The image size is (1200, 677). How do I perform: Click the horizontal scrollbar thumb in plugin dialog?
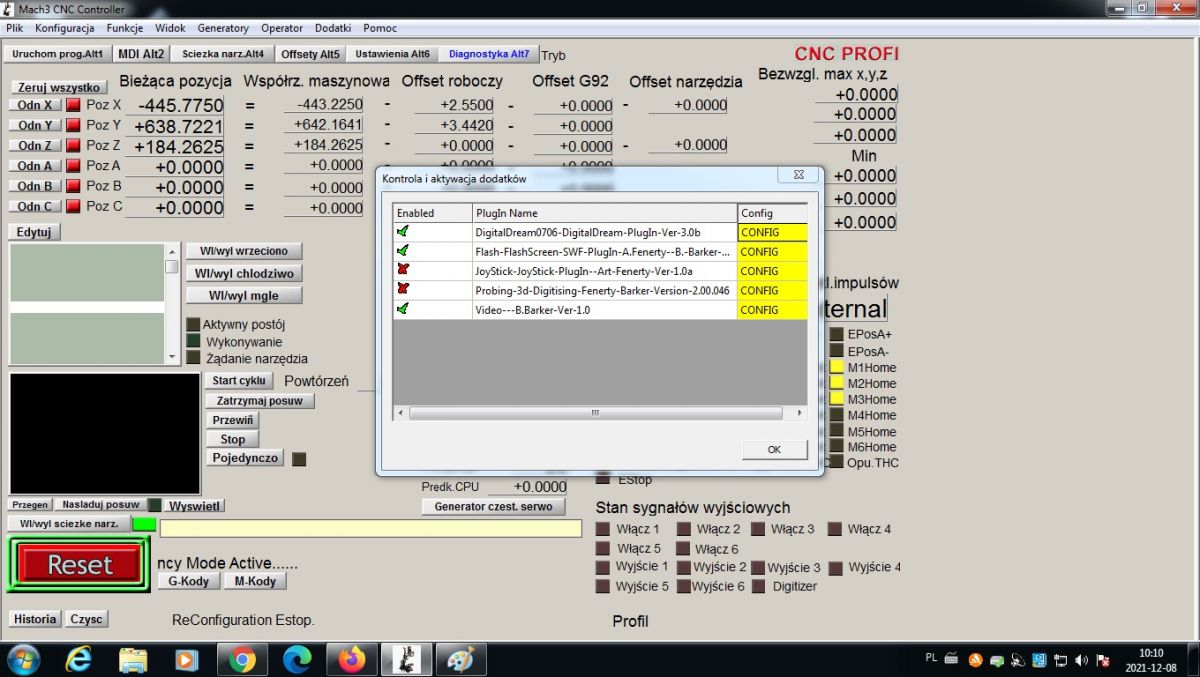pos(594,412)
